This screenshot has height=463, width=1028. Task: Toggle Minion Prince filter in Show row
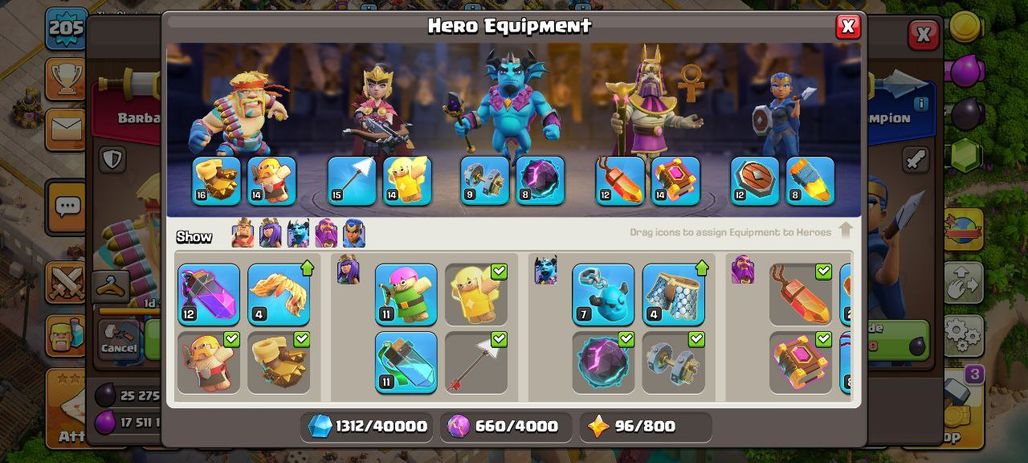[298, 233]
